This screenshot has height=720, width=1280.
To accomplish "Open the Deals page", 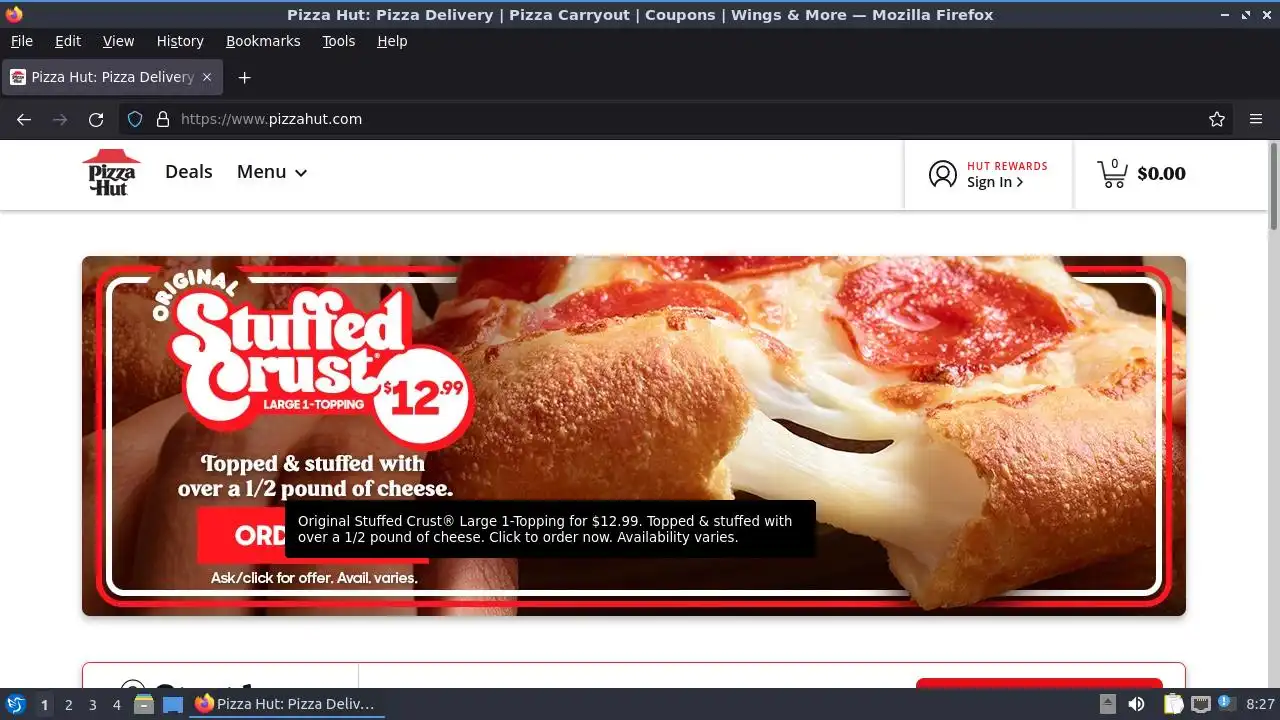I will click(188, 172).
